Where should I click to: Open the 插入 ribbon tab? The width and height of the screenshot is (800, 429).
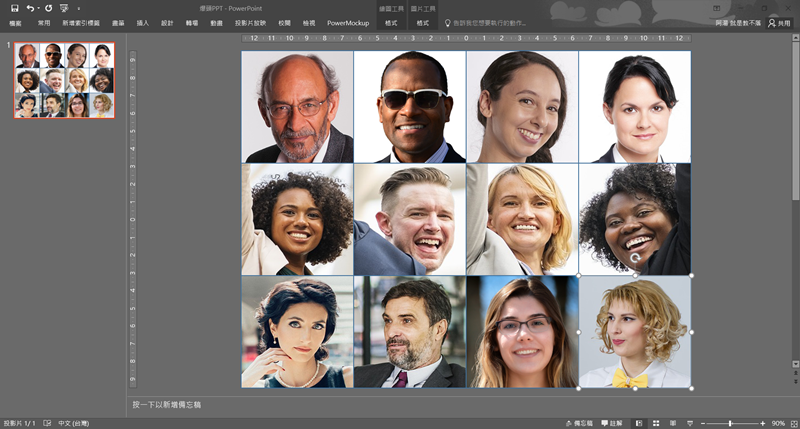142,22
